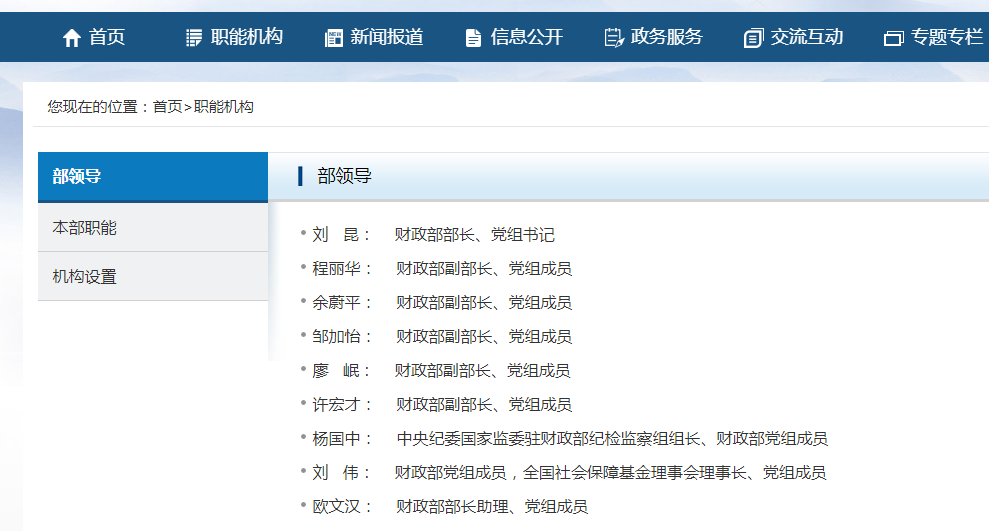The height and width of the screenshot is (531, 989).
Task: Open the 机构设置 sidebar item
Action: click(x=153, y=276)
